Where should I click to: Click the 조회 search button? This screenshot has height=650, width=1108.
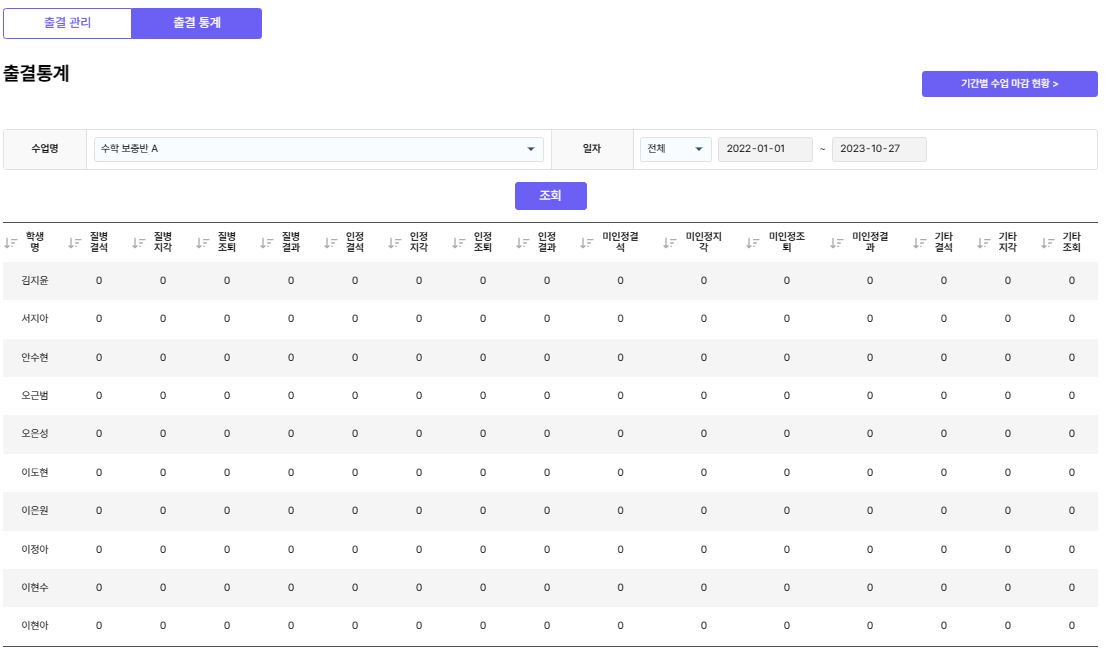[x=550, y=196]
